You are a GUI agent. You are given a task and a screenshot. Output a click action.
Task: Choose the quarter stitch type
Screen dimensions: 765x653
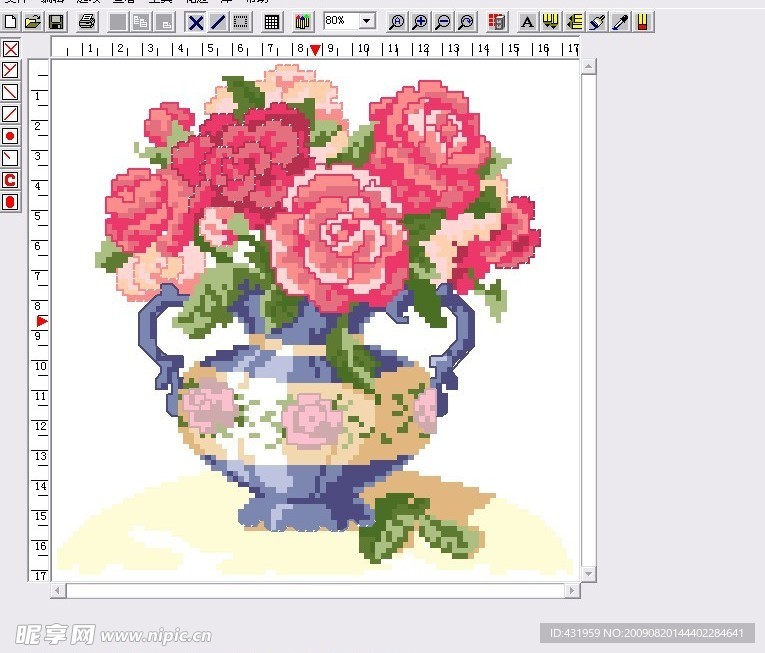coord(10,158)
